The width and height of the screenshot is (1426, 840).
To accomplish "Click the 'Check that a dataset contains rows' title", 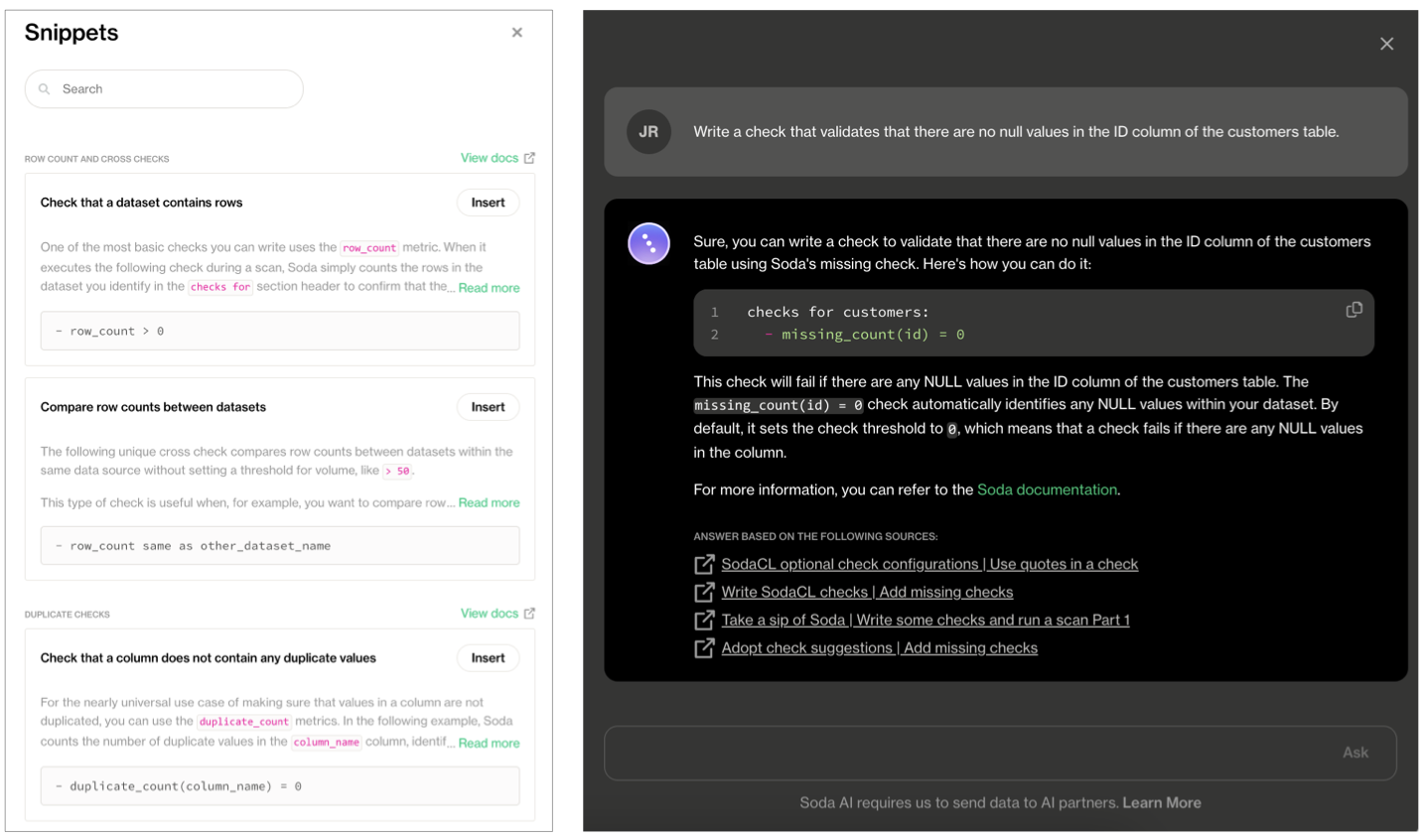I will pos(141,203).
